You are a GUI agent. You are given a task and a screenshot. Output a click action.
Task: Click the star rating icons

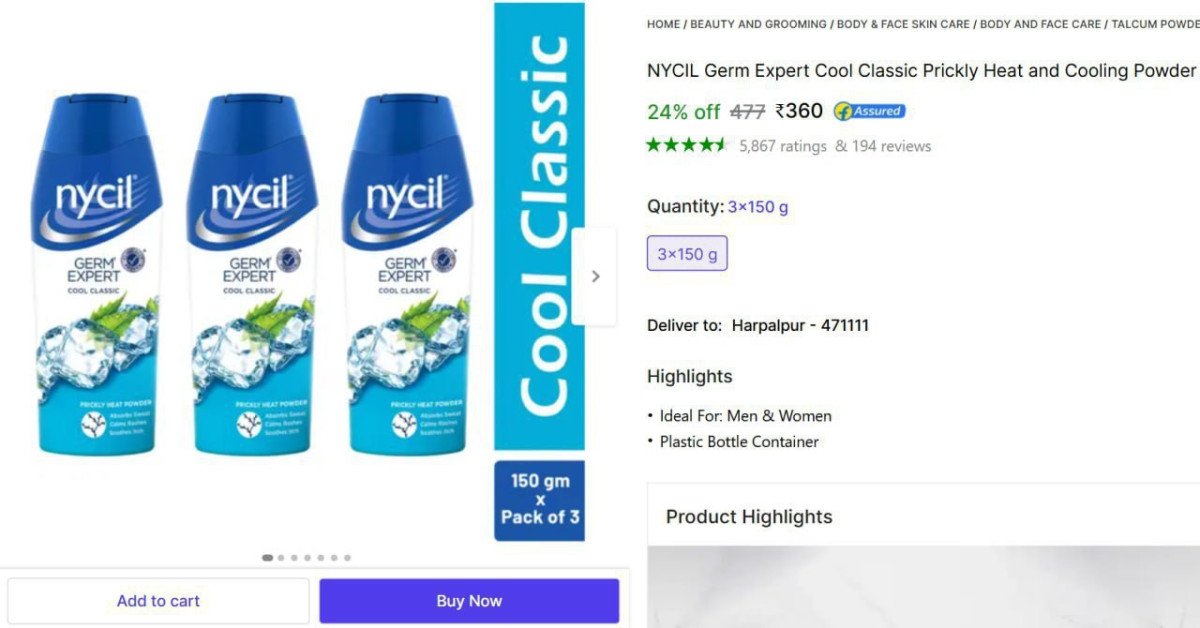pyautogui.click(x=688, y=145)
